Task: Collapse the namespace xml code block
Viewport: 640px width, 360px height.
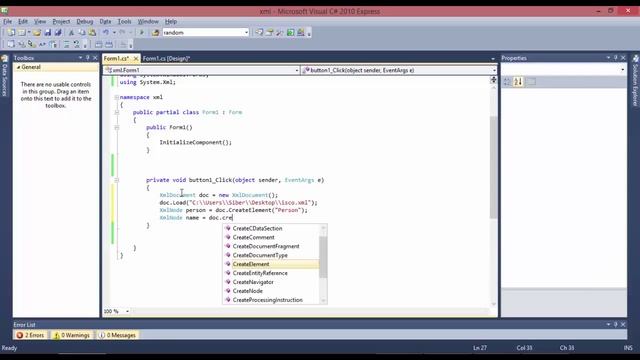Action: point(116,97)
